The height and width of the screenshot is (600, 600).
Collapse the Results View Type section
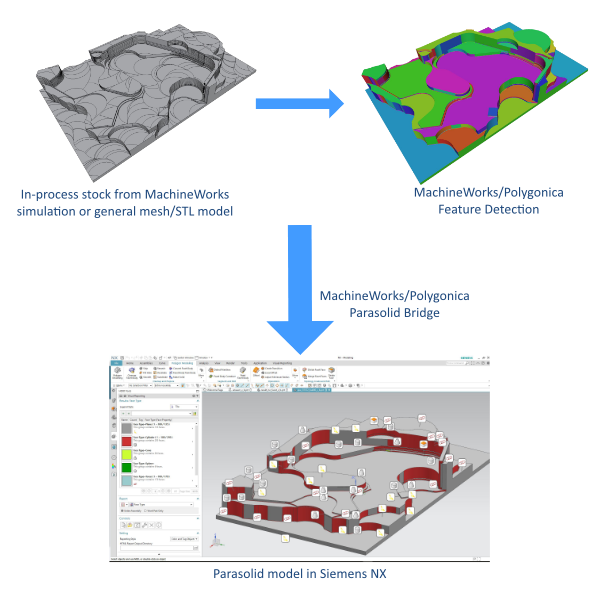[198, 401]
